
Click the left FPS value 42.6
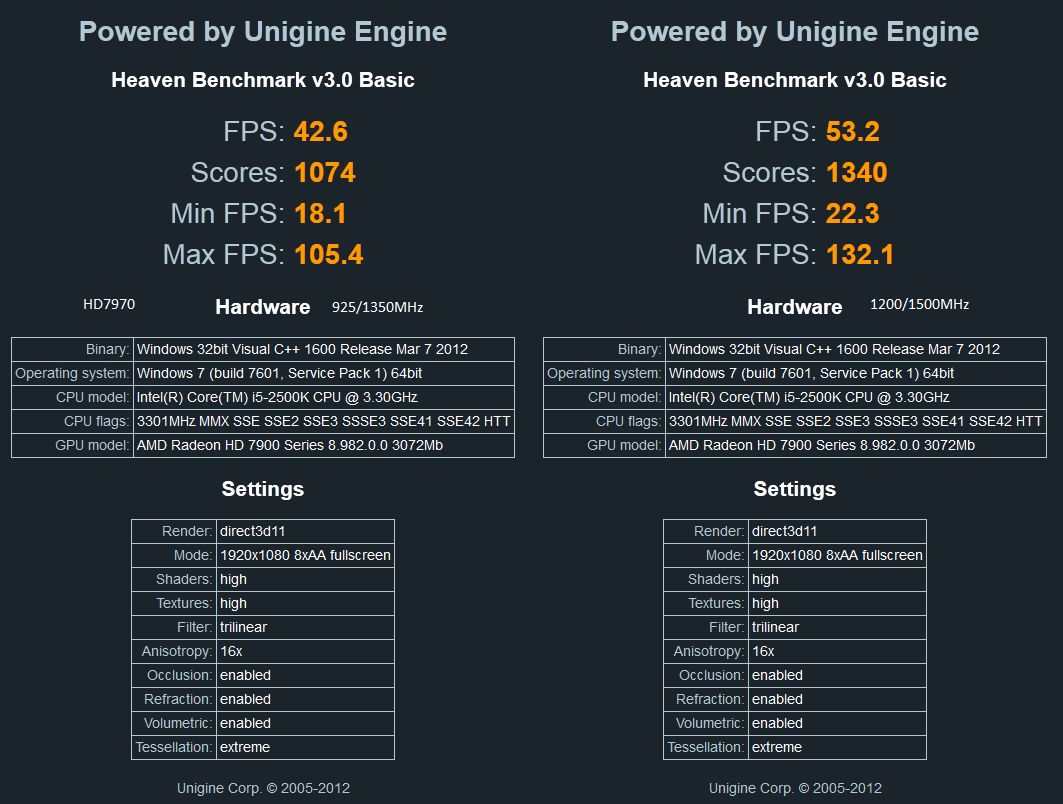pos(321,132)
